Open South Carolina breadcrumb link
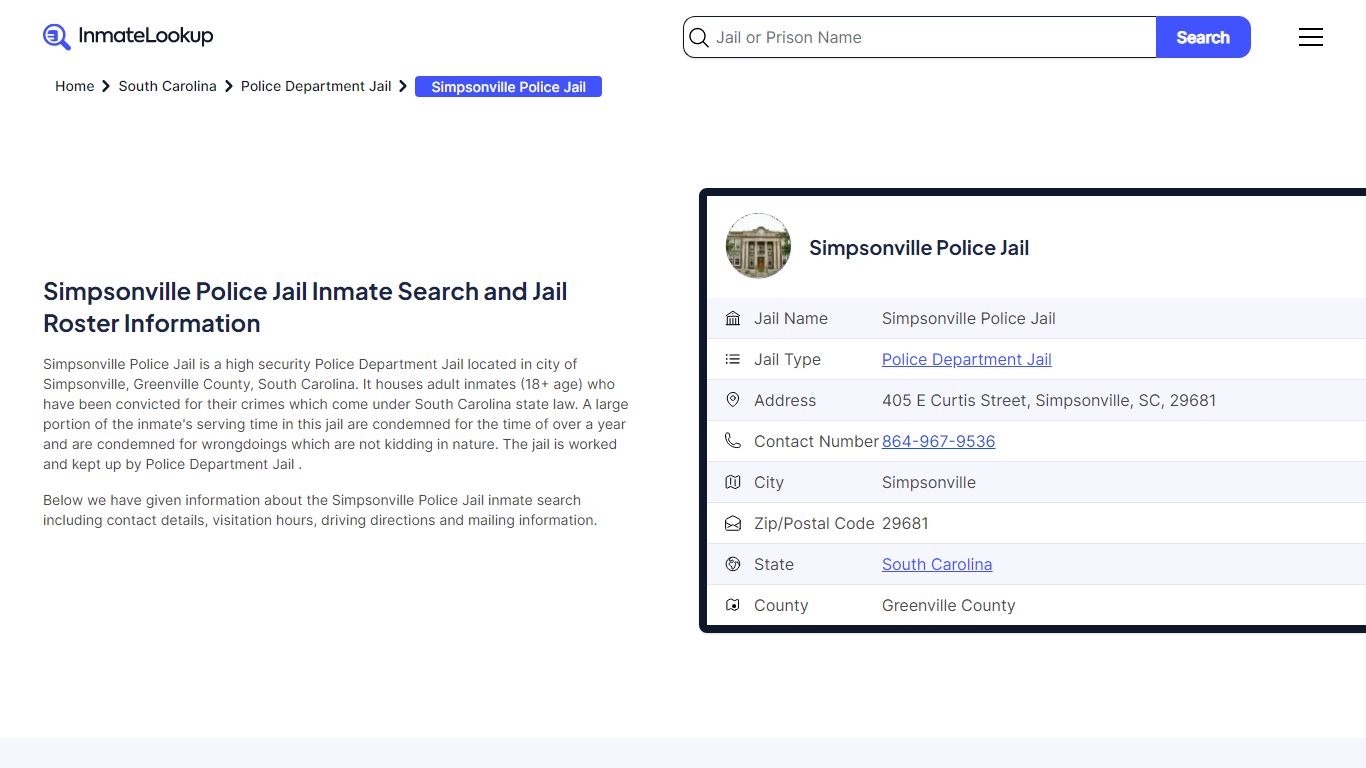 coord(167,86)
